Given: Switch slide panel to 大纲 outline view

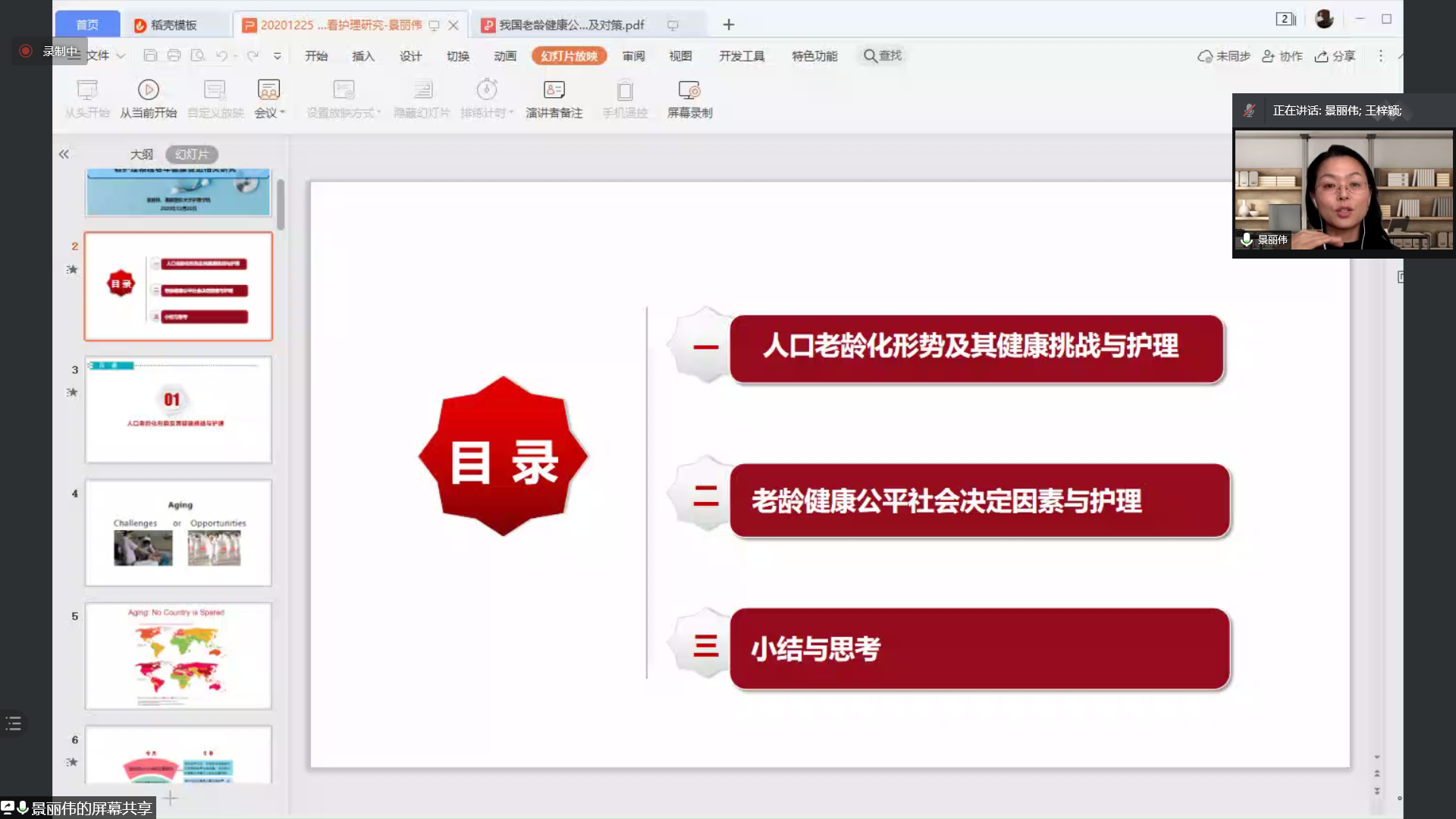Looking at the screenshot, I should pos(141,154).
